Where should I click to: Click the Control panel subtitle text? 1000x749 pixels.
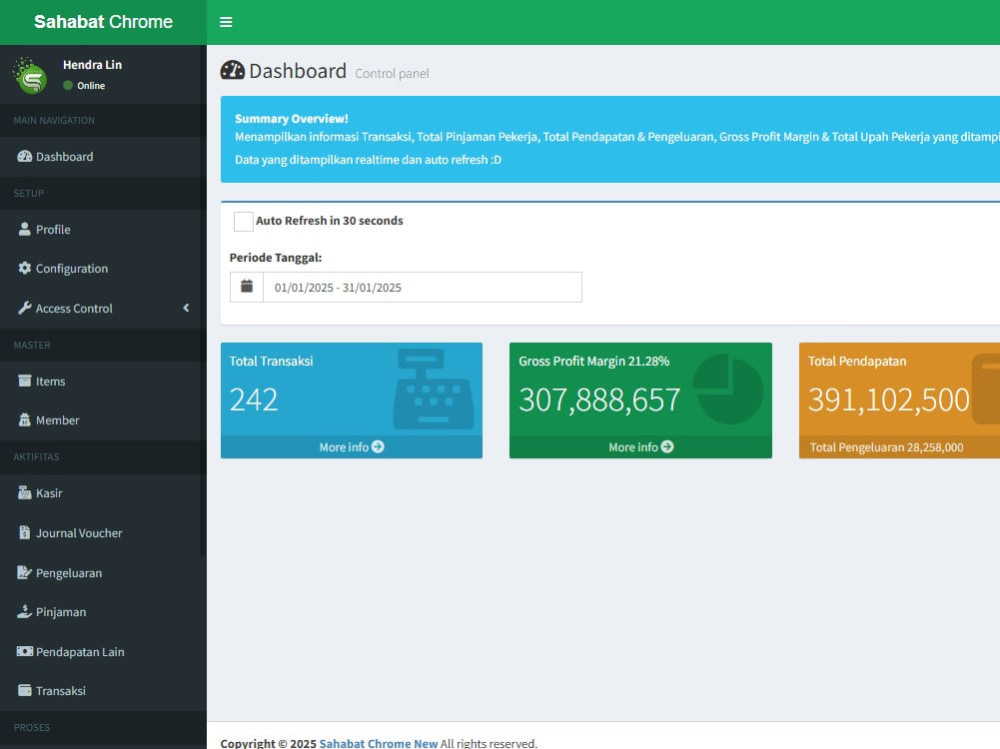[392, 73]
